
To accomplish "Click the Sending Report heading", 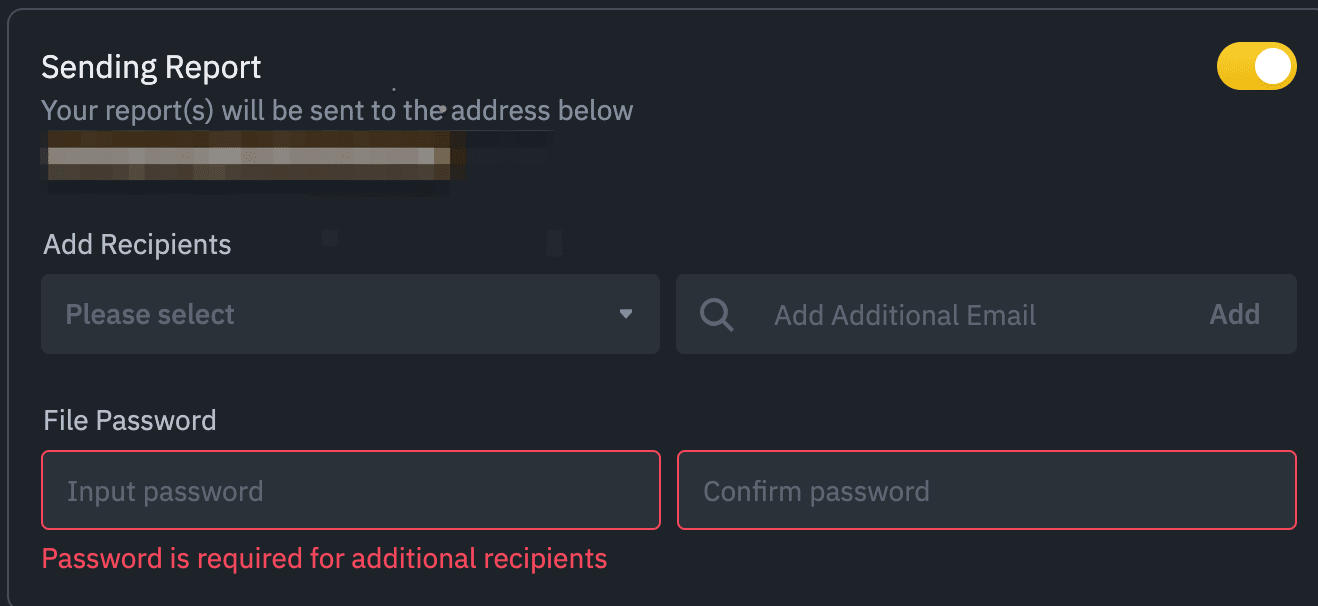I will click(x=151, y=67).
